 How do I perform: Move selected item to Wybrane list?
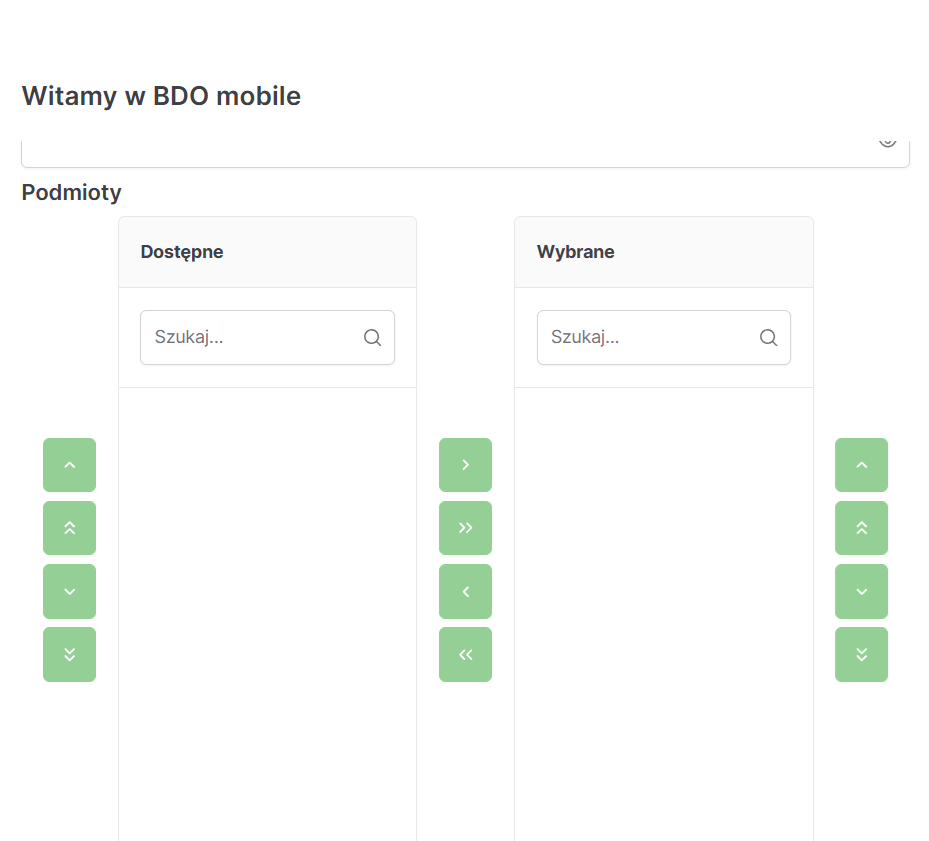[x=465, y=465]
